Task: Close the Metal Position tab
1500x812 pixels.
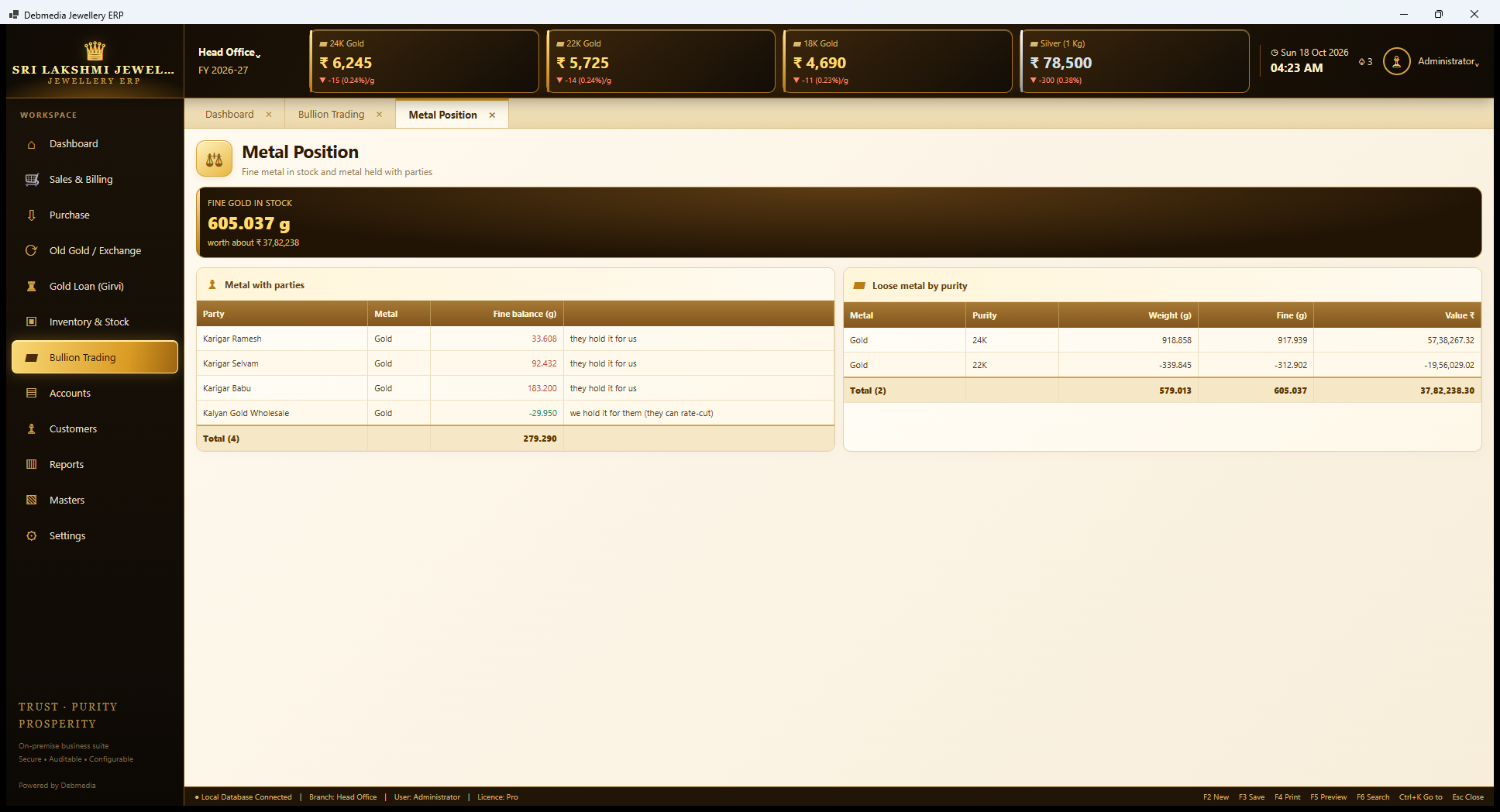Action: [492, 115]
